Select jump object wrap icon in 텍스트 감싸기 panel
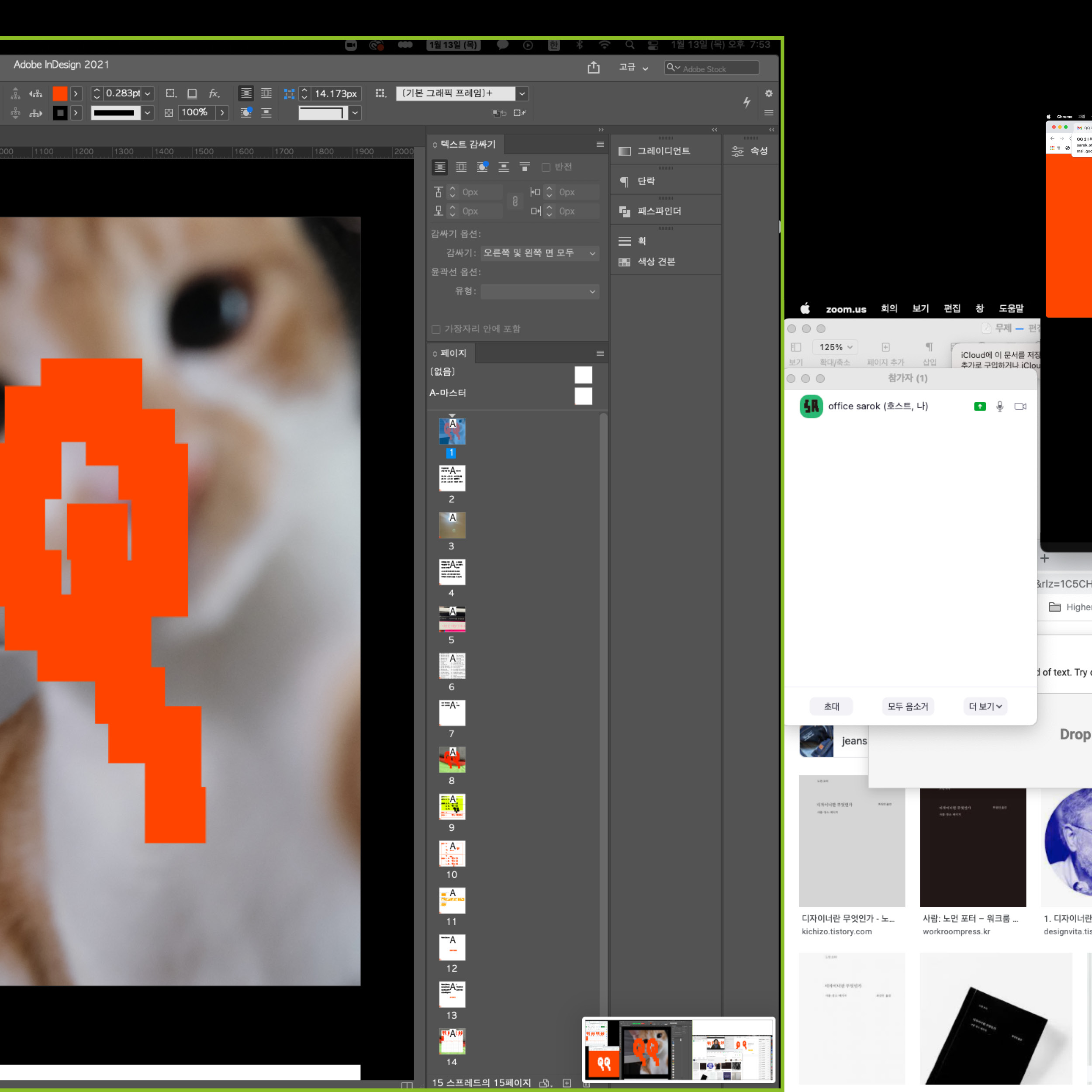Screen dimensions: 1092x1092 (x=504, y=167)
